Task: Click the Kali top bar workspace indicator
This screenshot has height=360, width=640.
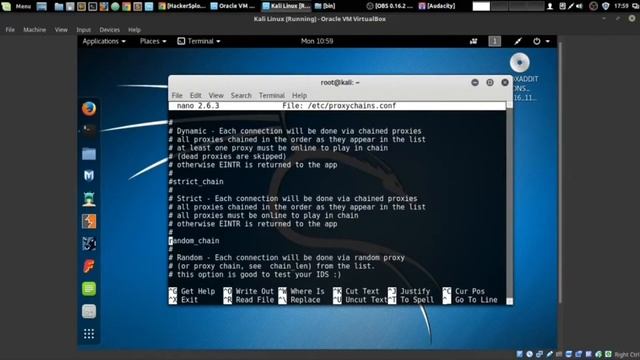Action: pyautogui.click(x=494, y=41)
